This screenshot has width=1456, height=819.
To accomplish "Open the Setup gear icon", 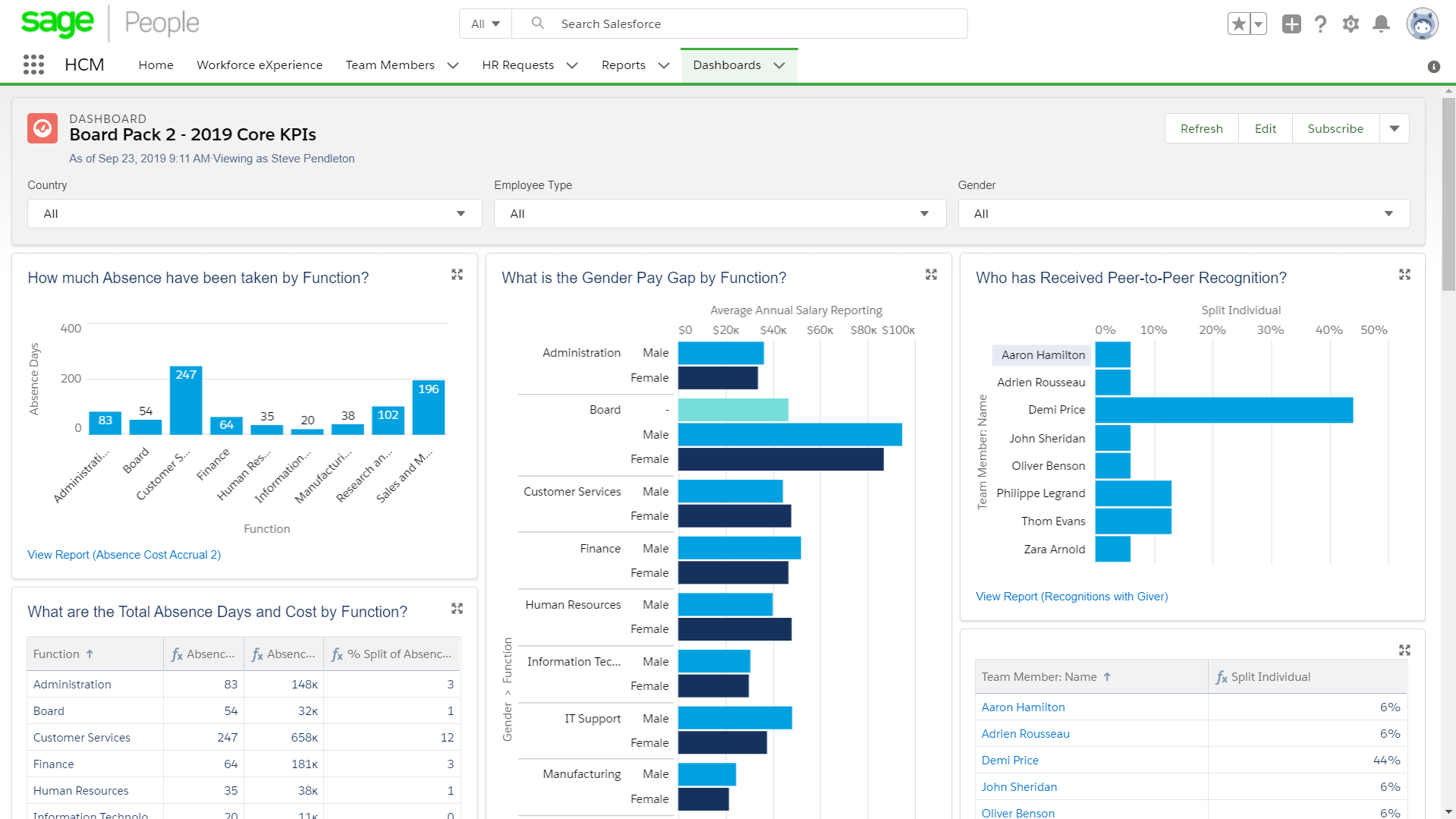I will tap(1351, 24).
